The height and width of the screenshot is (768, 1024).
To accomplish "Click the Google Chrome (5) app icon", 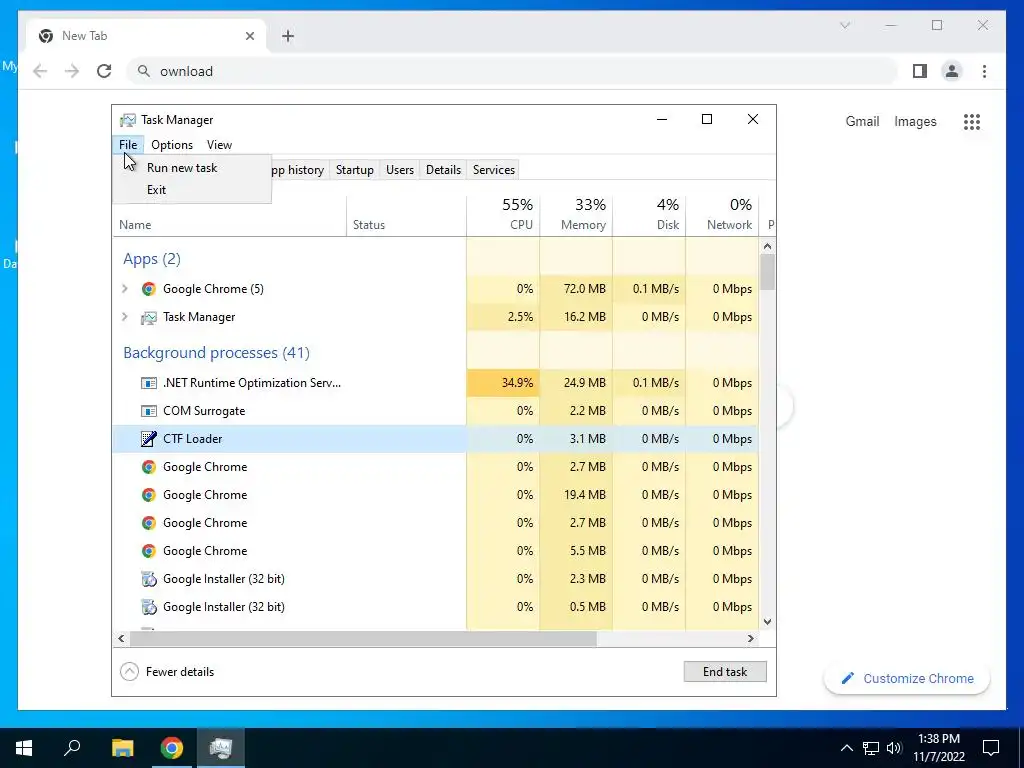I will point(149,289).
